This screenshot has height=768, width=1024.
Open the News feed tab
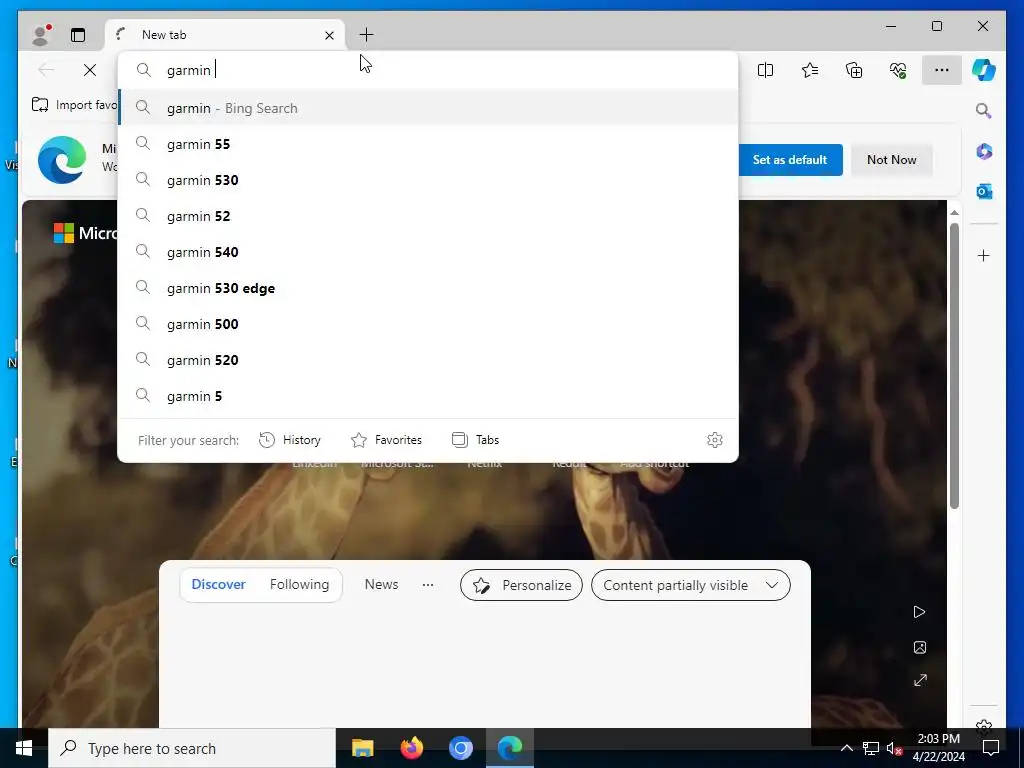click(381, 584)
